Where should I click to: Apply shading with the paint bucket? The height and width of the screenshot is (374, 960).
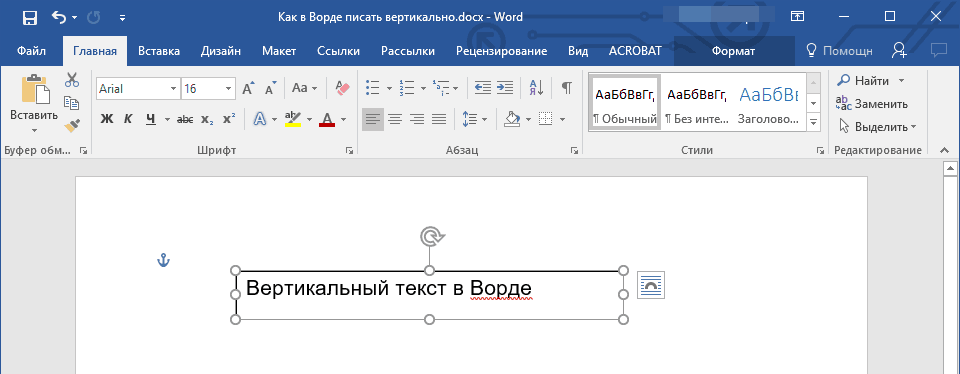point(511,119)
